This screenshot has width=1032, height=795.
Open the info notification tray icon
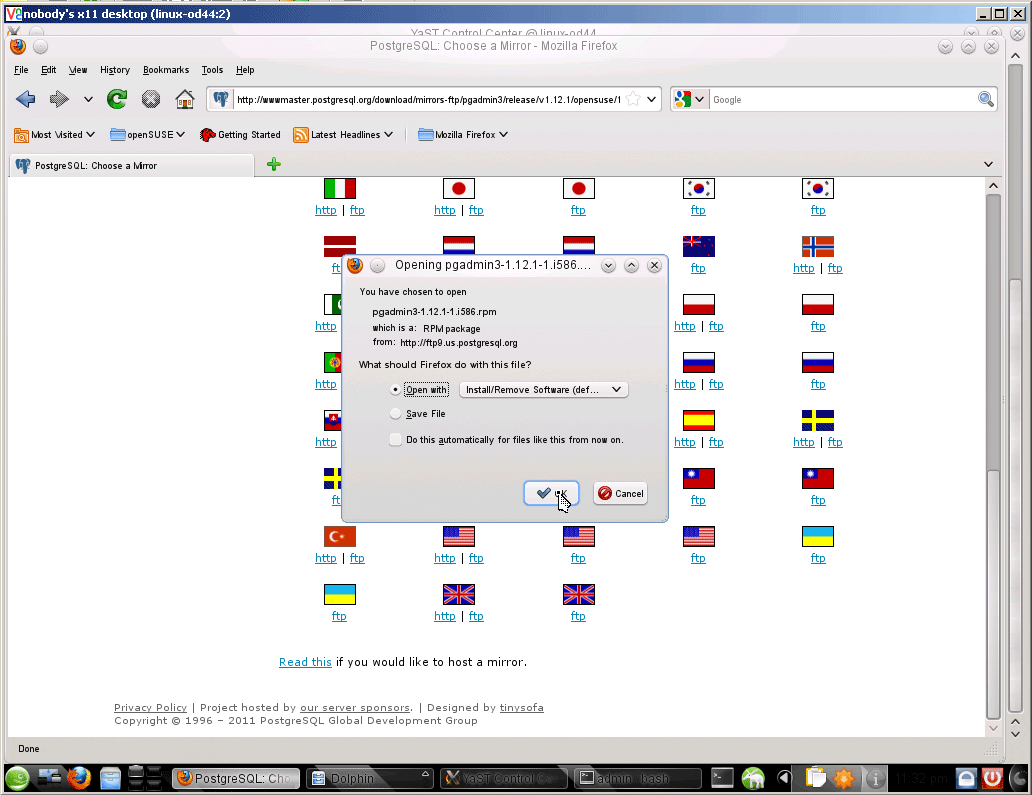[875, 779]
